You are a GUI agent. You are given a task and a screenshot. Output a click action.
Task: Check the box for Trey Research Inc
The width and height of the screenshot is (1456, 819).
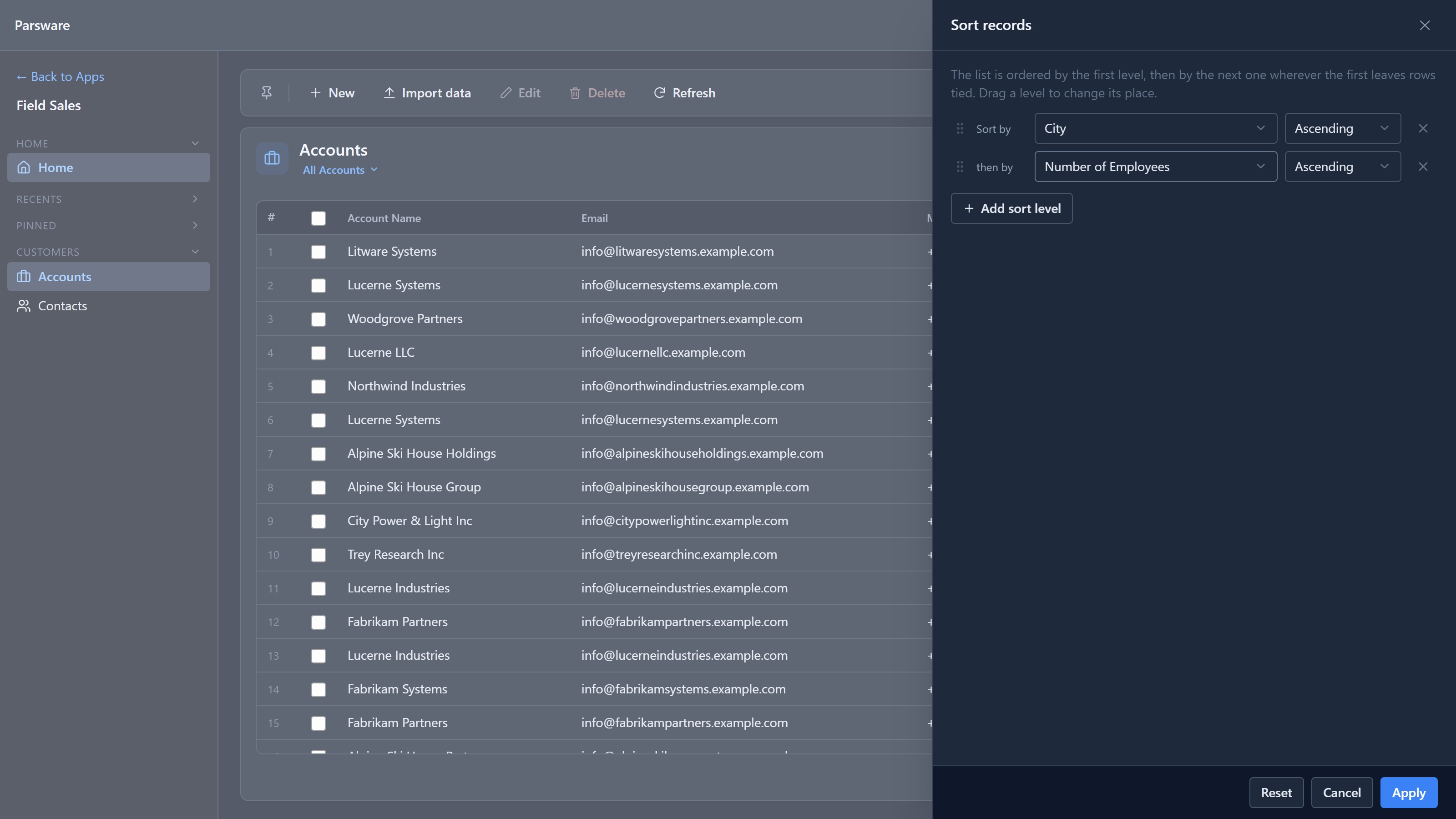click(x=318, y=555)
